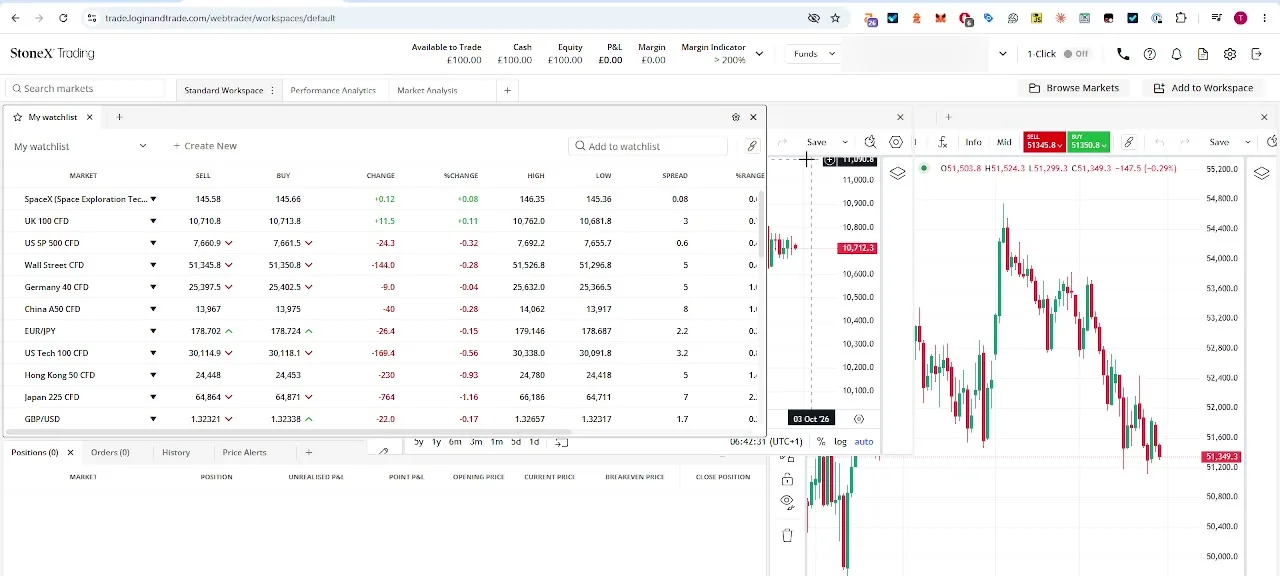Open the phone contact icon in header
The image size is (1280, 576).
point(1123,54)
